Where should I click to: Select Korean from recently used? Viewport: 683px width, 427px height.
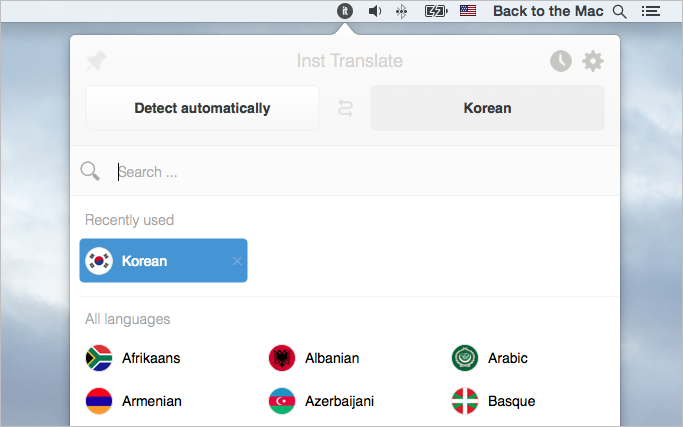tap(163, 261)
